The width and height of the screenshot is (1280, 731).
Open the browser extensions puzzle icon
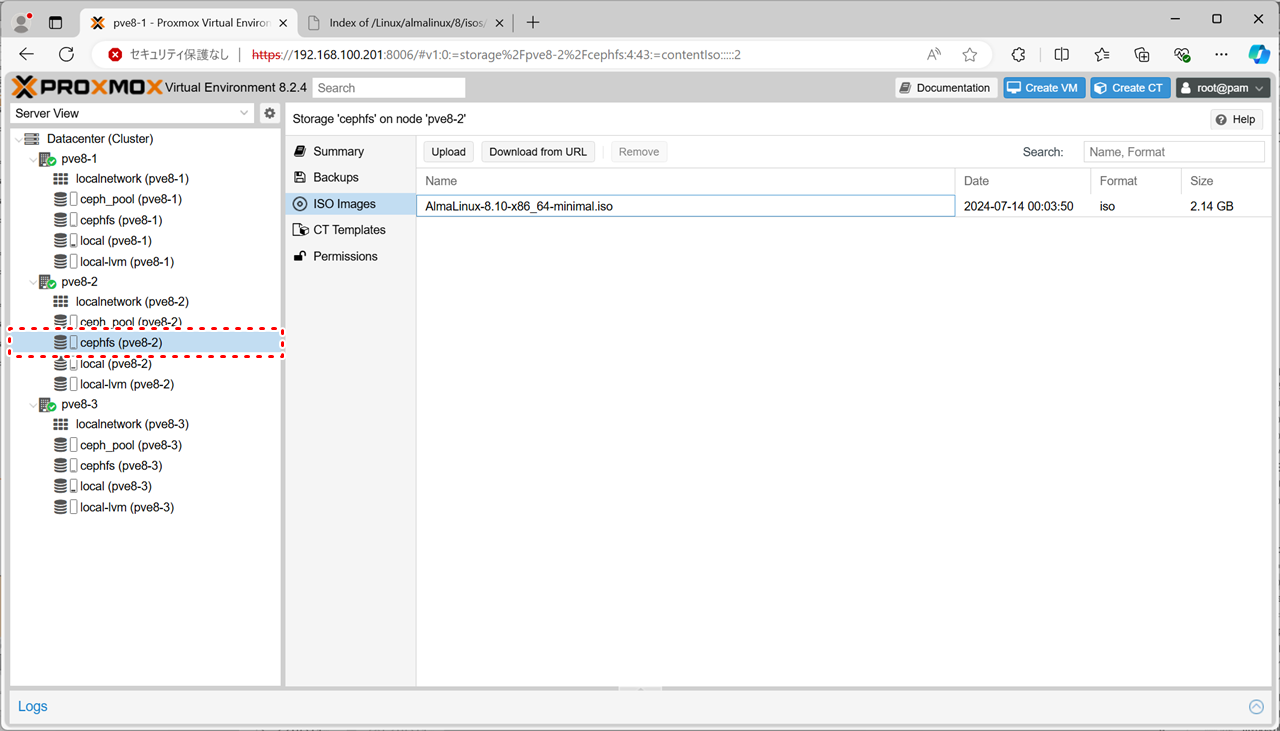click(x=1018, y=55)
